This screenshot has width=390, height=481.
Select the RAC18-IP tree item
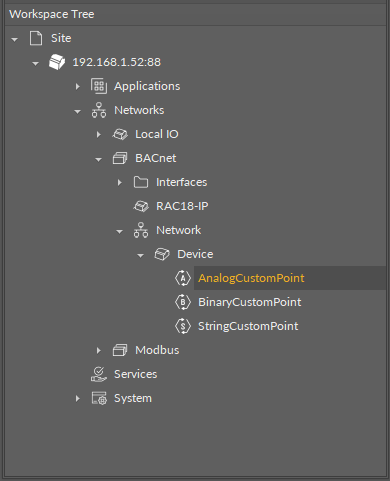click(182, 206)
